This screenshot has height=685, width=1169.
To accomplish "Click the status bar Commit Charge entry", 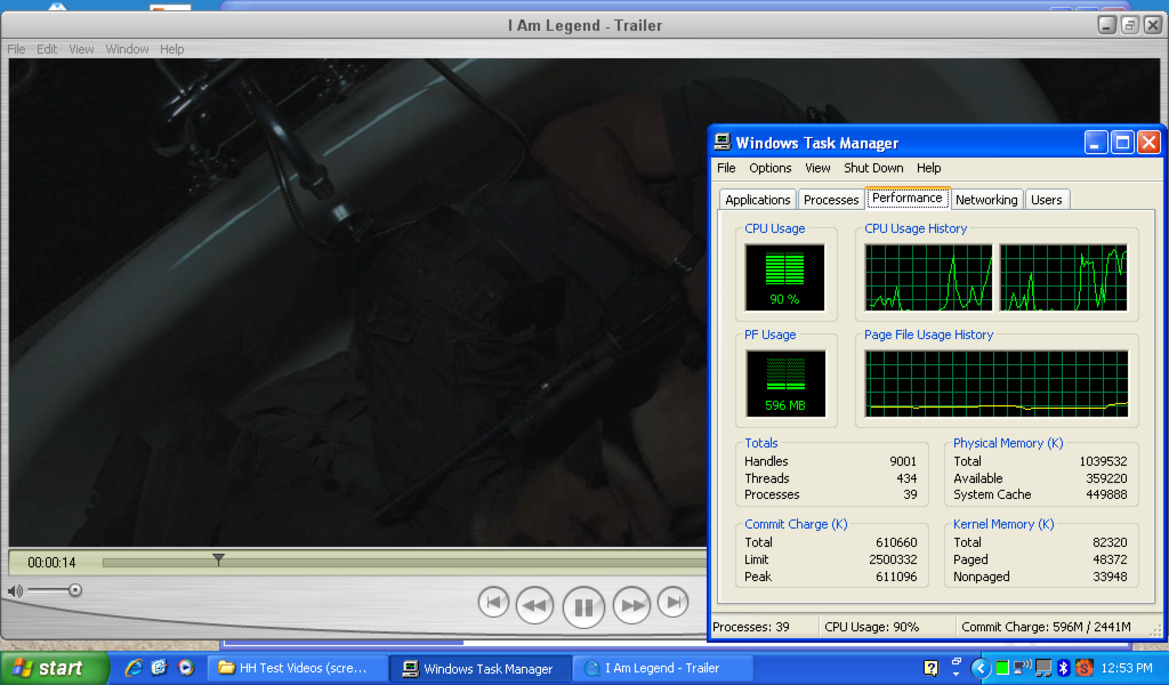I will tap(1046, 627).
